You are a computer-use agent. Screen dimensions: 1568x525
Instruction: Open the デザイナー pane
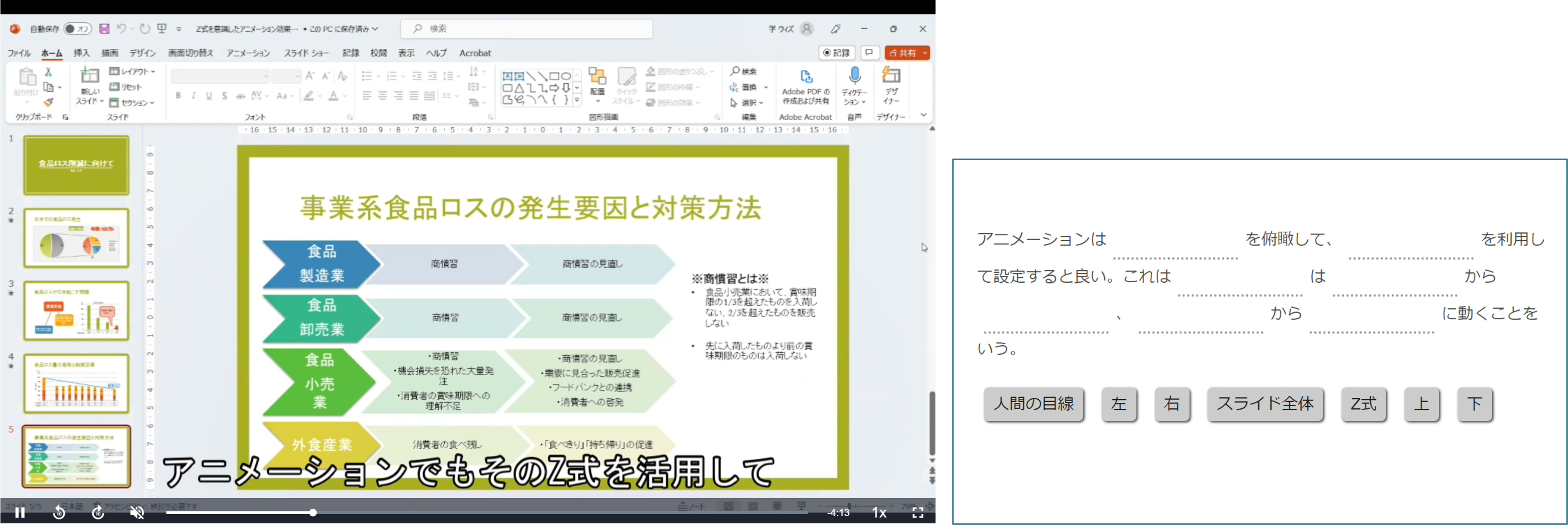[891, 85]
